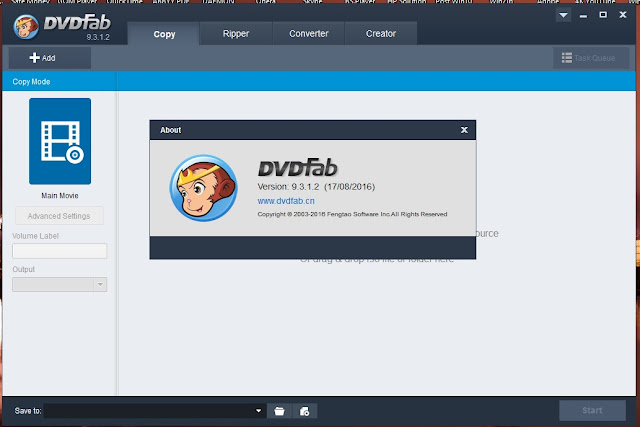
Task: Choose ISO image output icon
Action: 304,411
